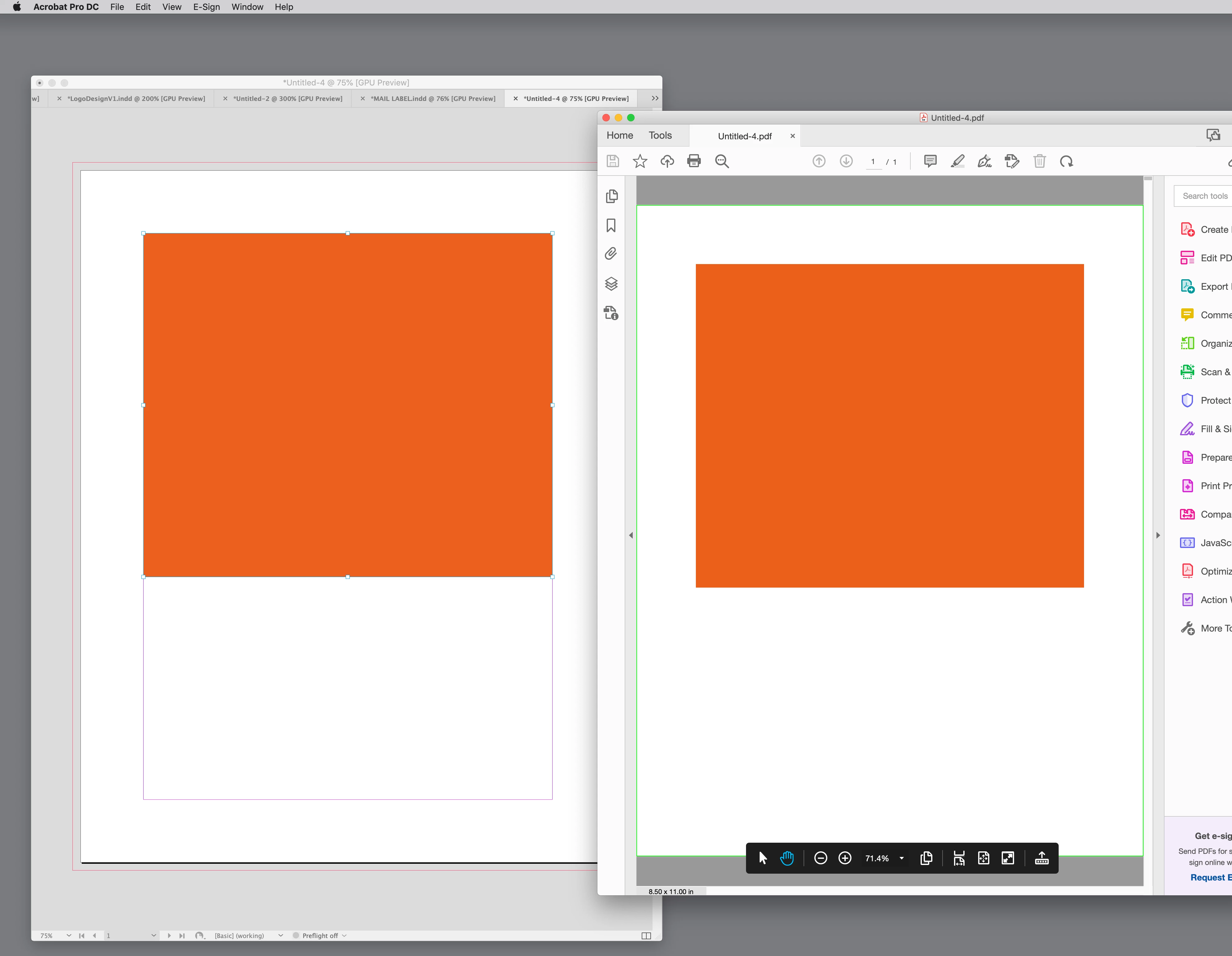
Task: Click the Search tools input field
Action: 1205,196
